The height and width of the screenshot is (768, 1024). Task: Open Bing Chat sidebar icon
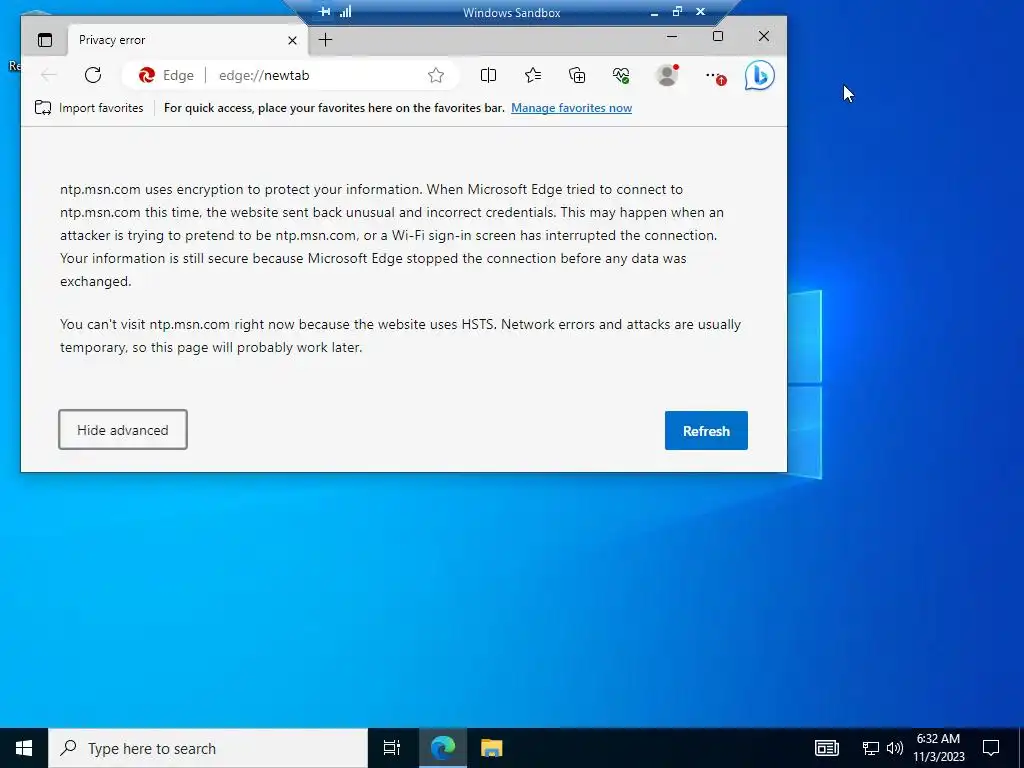760,76
